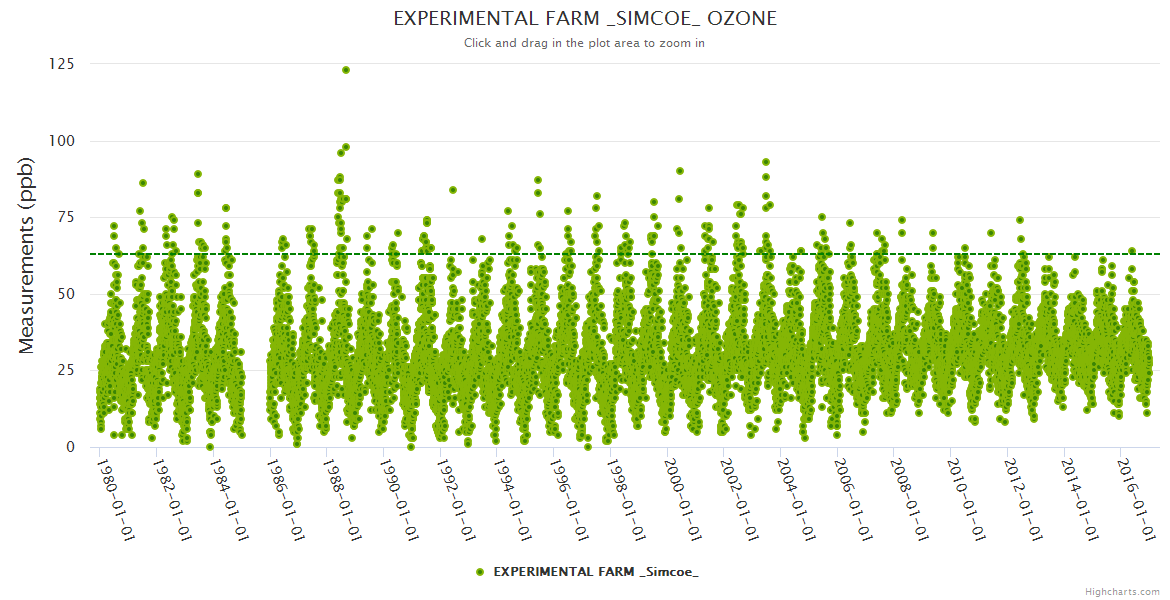Select the isolated data point near 84 ppb in 1991
Image resolution: width=1170 pixels, height=600 pixels.
pos(453,189)
